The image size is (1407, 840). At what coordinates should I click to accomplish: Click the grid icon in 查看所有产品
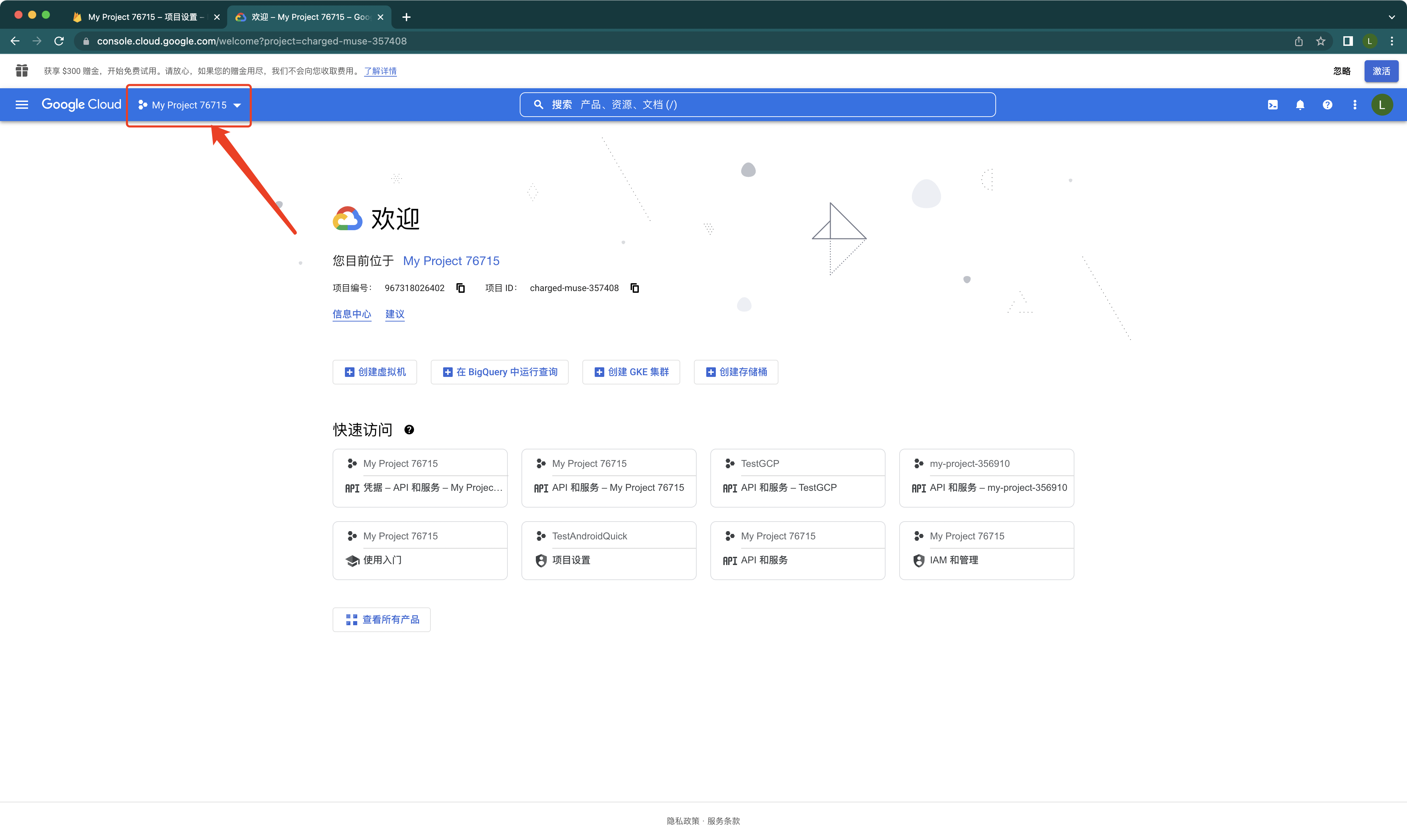(x=352, y=620)
